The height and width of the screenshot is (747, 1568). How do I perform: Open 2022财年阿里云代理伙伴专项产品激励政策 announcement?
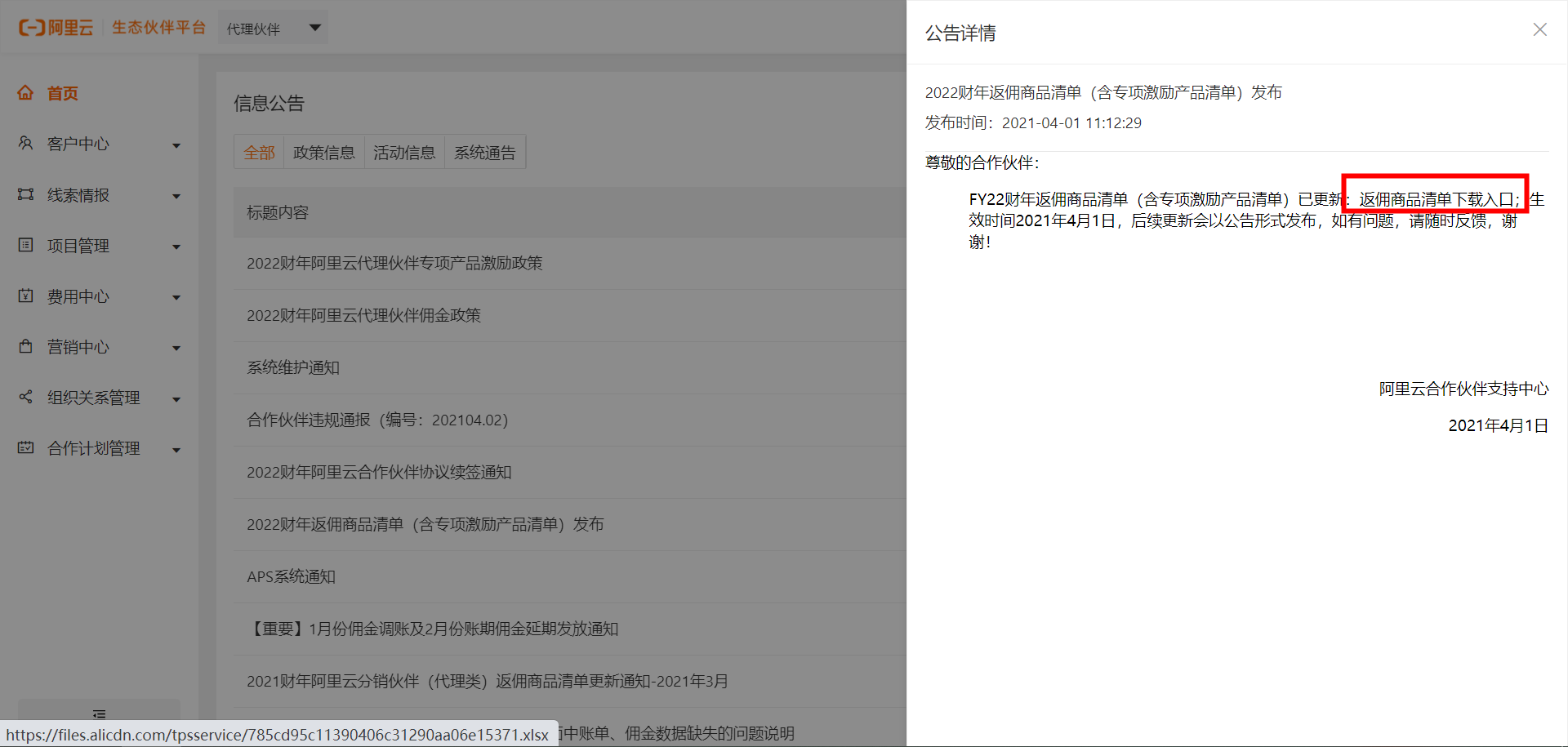tap(394, 263)
